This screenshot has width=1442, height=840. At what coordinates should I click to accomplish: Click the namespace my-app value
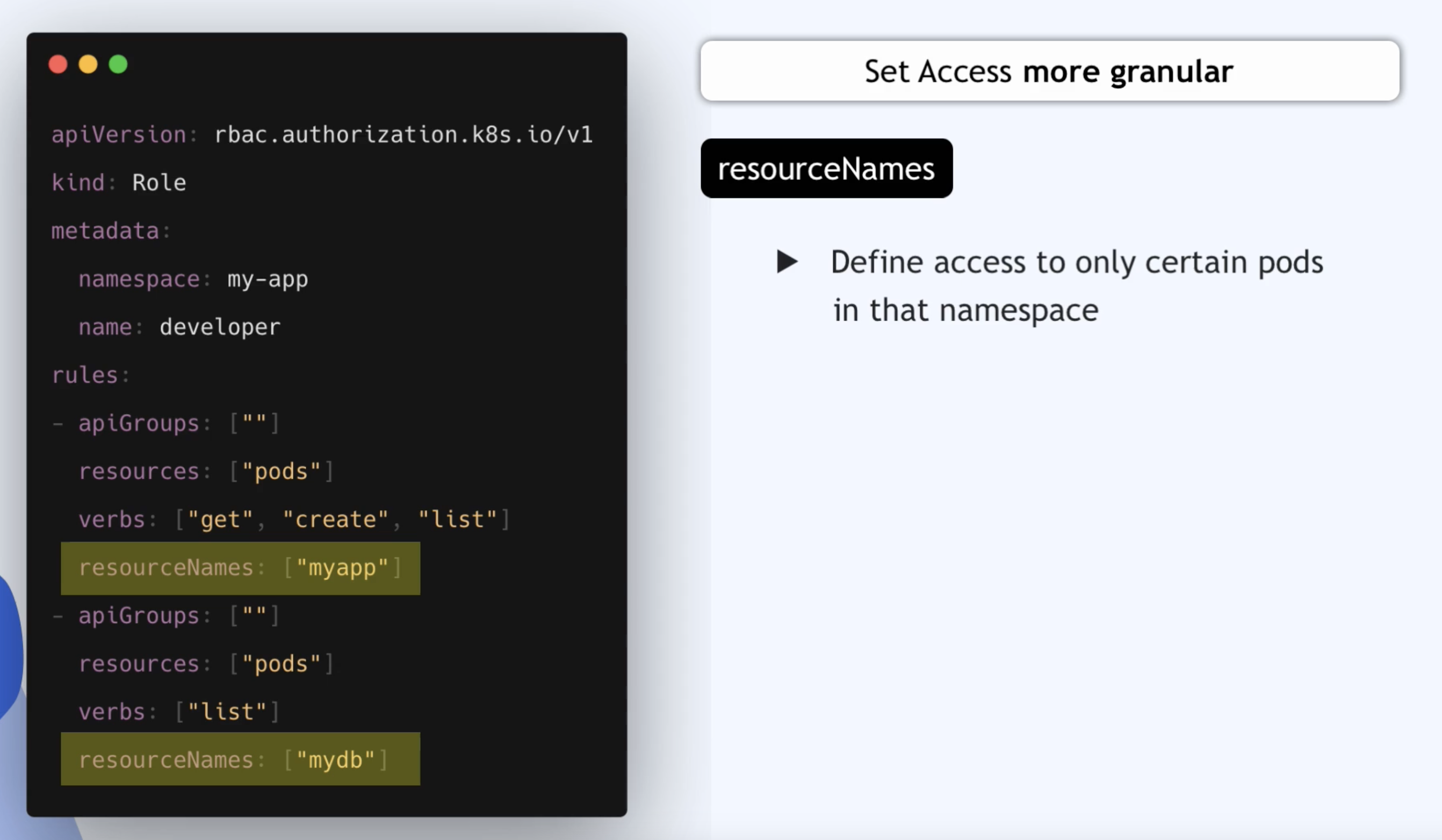point(268,279)
